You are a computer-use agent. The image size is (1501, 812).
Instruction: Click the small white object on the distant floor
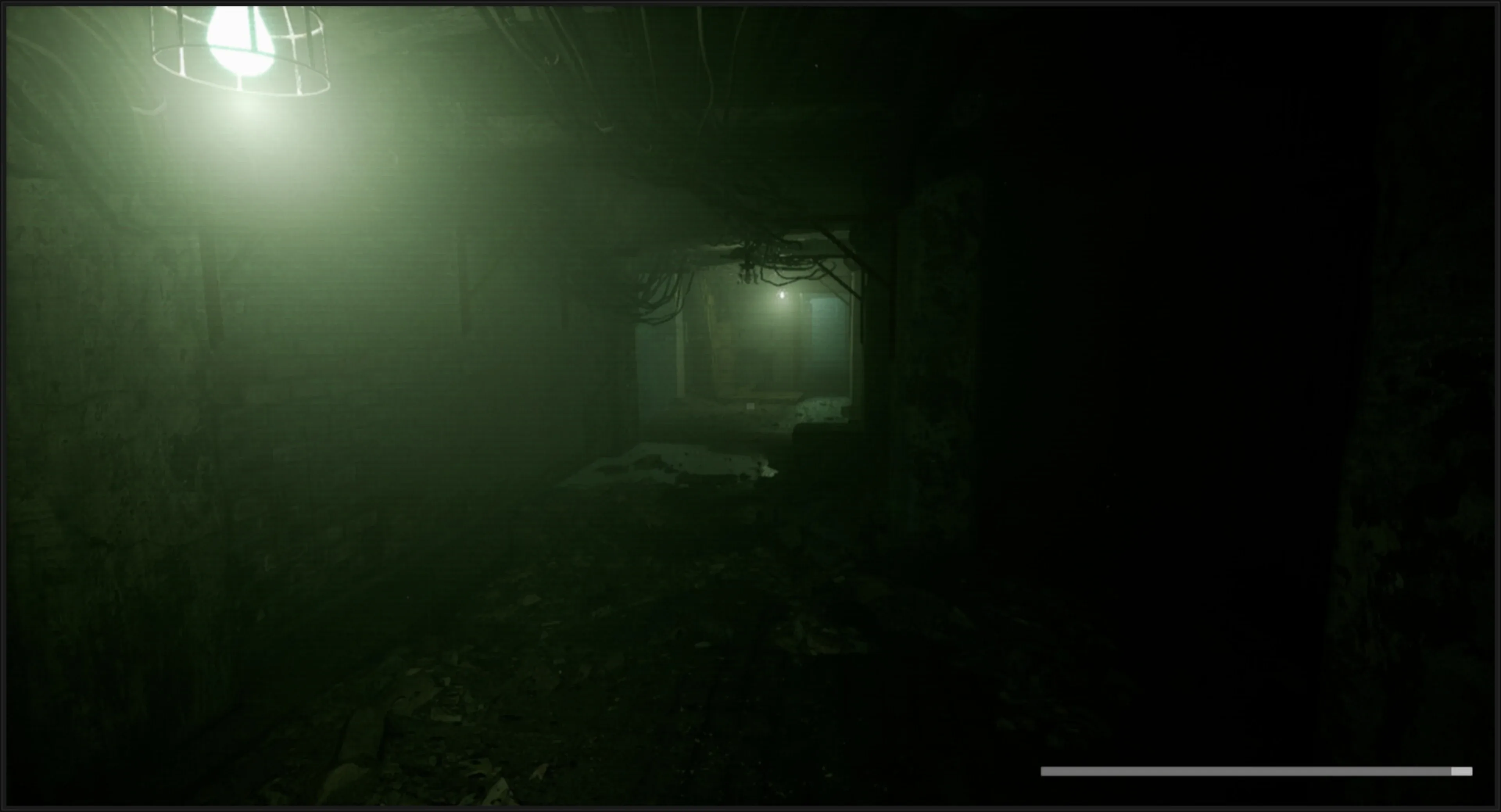click(x=750, y=406)
